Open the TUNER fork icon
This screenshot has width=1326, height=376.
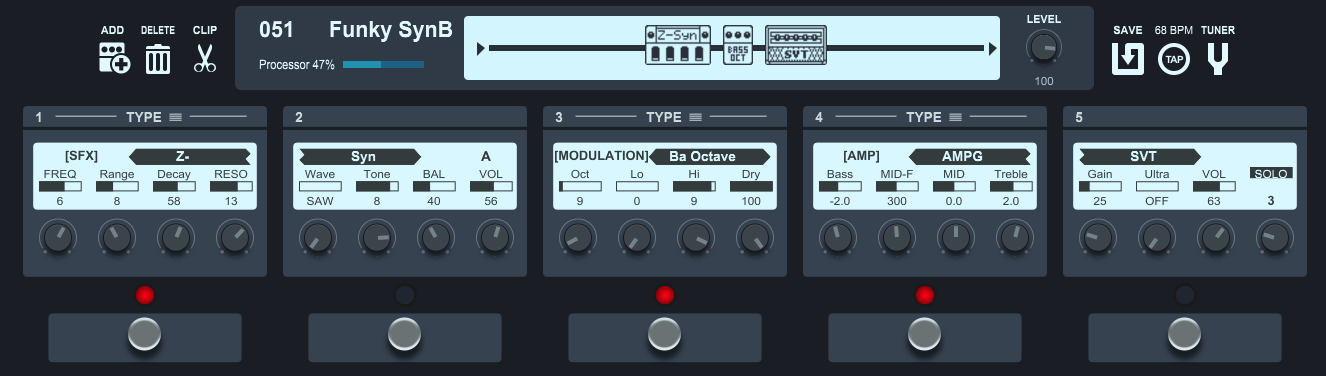coord(1218,59)
